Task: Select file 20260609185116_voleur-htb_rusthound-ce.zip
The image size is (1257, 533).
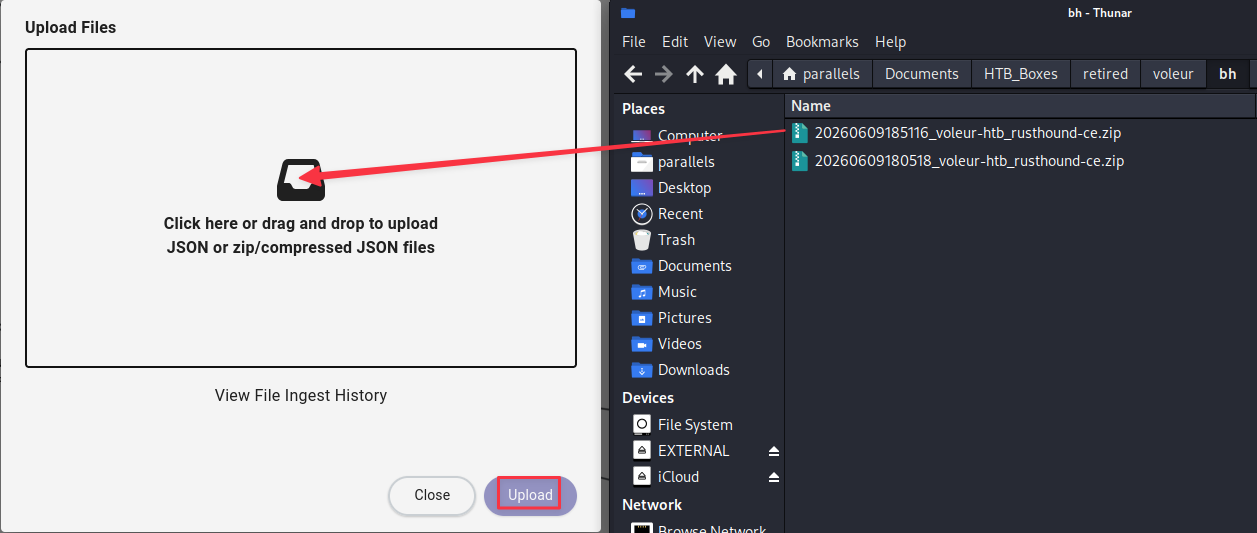Action: pyautogui.click(x=969, y=133)
